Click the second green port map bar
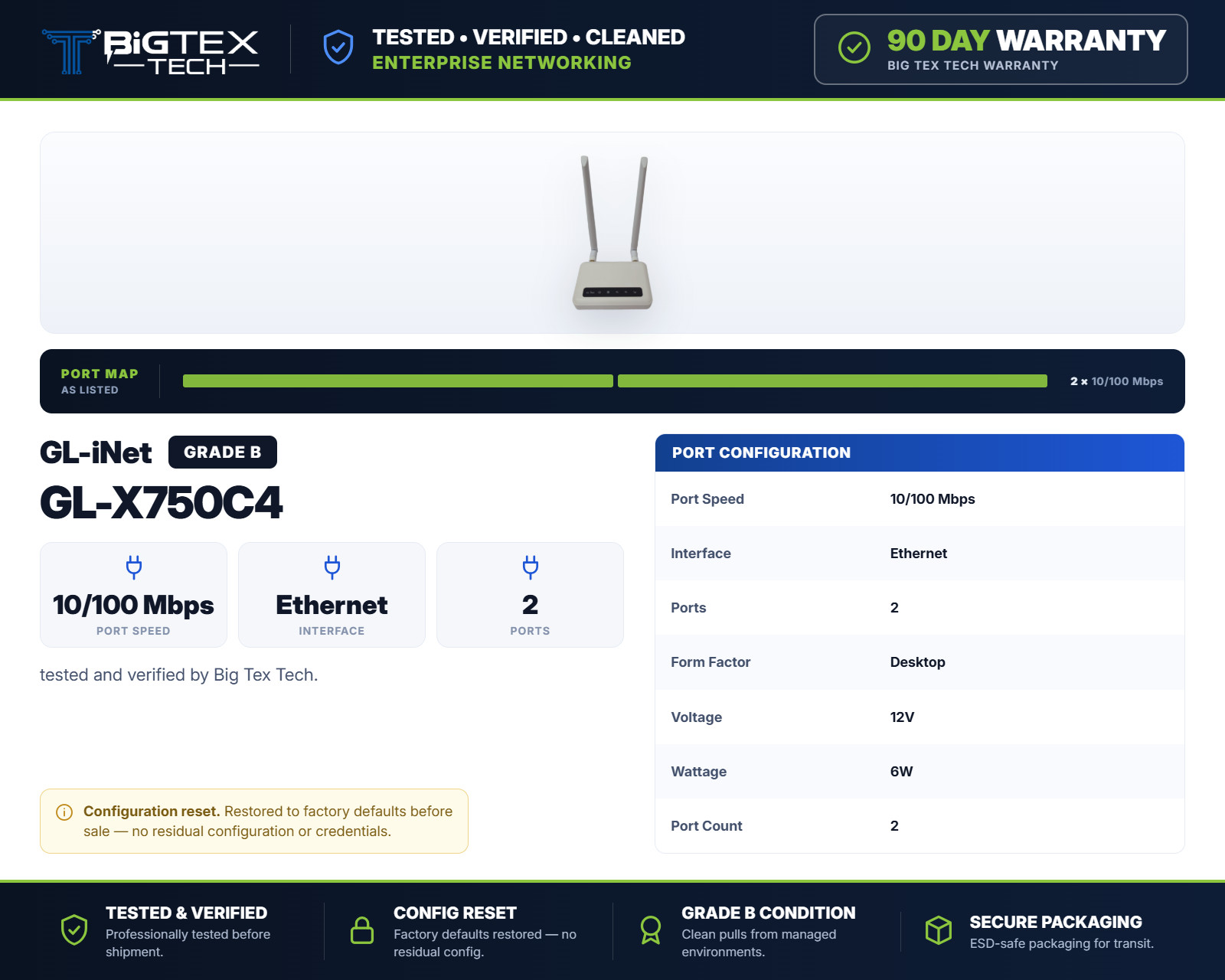1225x980 pixels. 832,381
